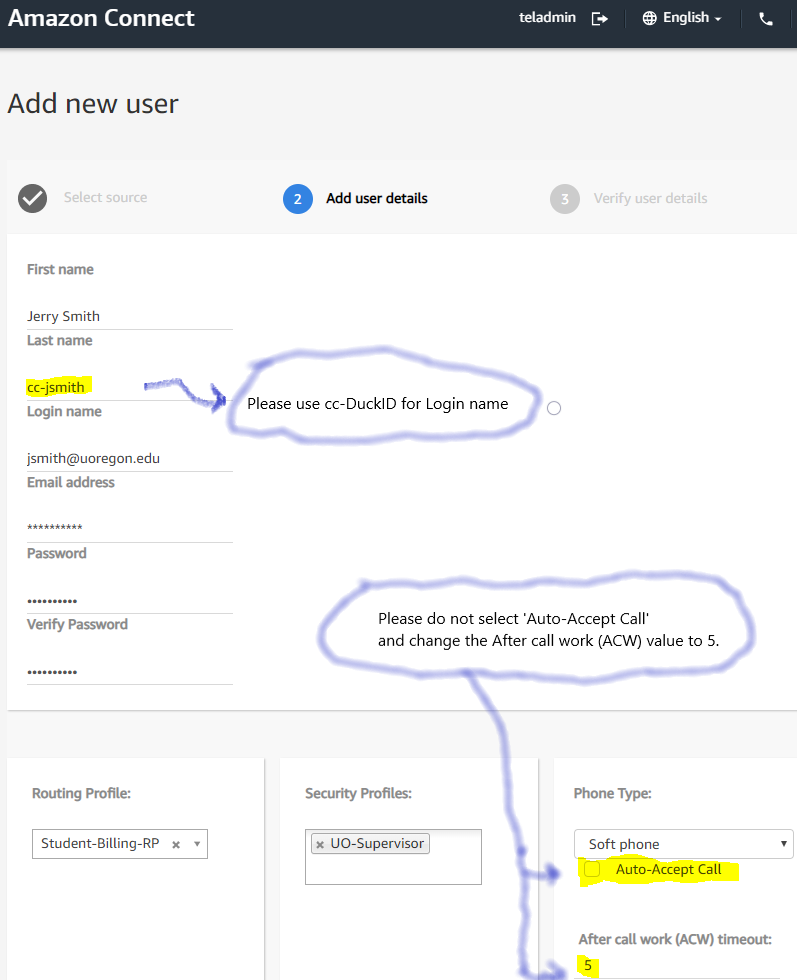Click step 3 circle icon
The image size is (797, 980).
click(564, 199)
